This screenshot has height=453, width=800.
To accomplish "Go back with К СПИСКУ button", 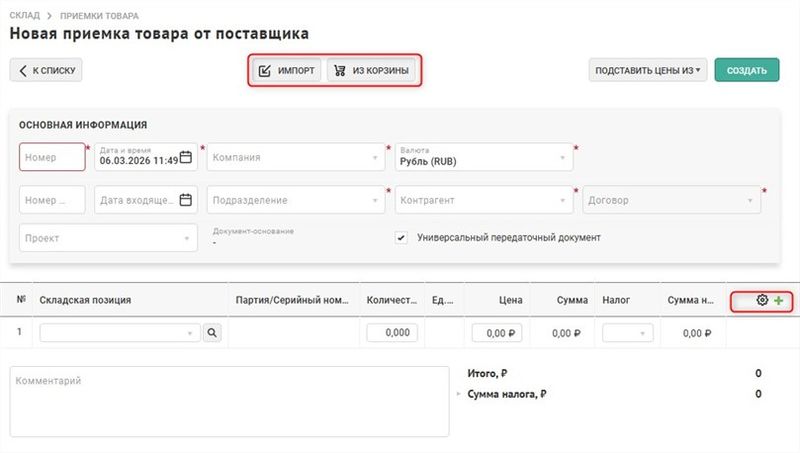I will click(x=46, y=70).
